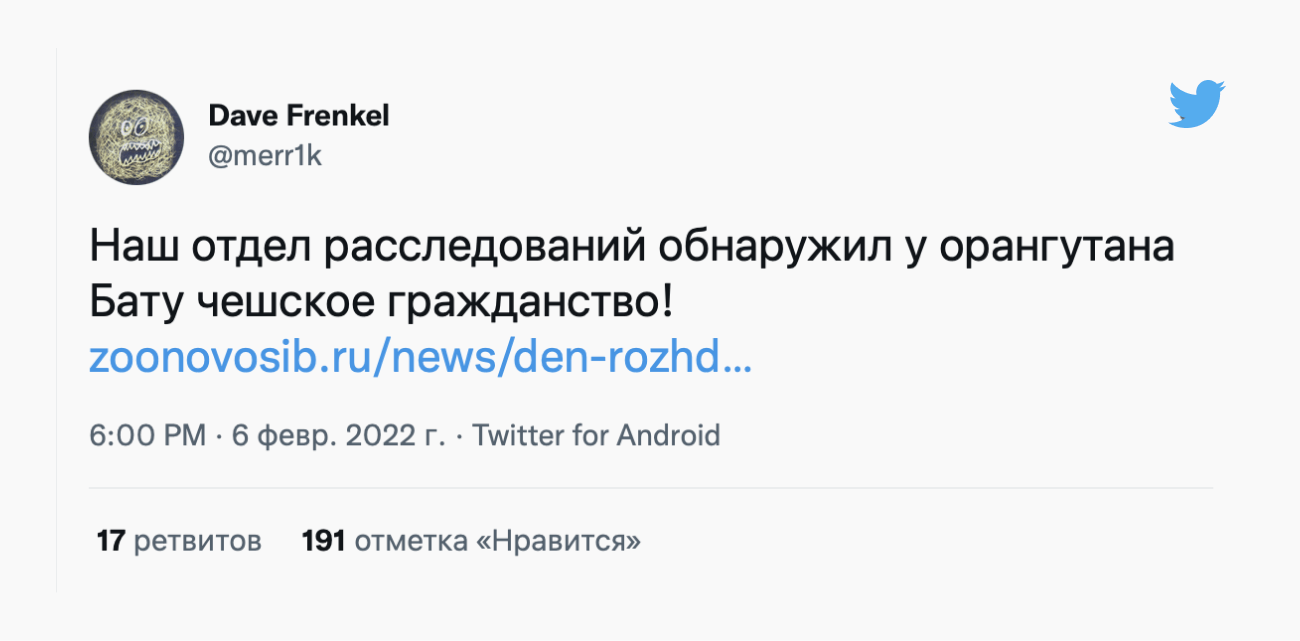This screenshot has height=641, width=1300.
Task: Click the word "ретвитов"
Action: (197, 542)
